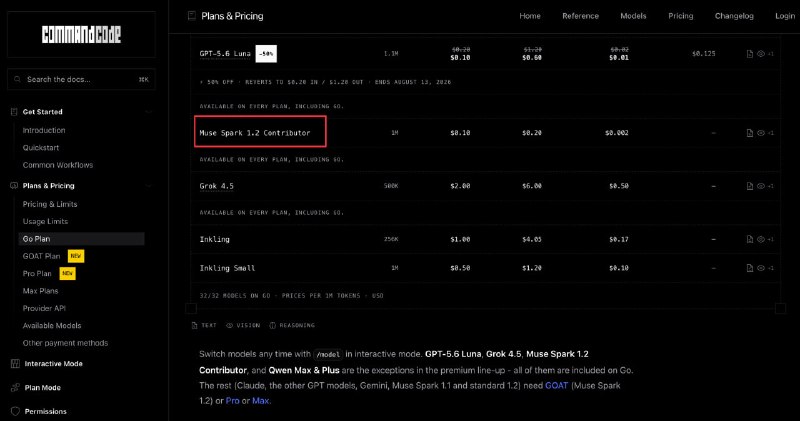Expand the Permissions section

point(45,411)
